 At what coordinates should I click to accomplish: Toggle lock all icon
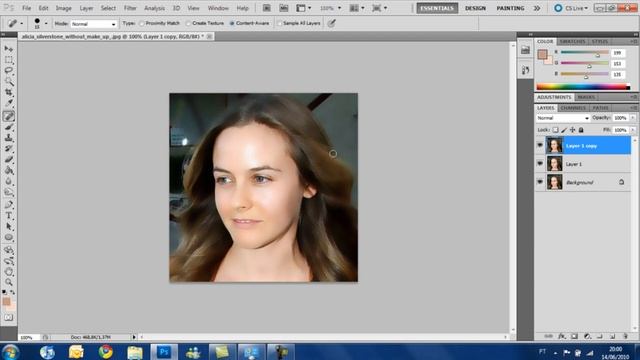pyautogui.click(x=581, y=130)
